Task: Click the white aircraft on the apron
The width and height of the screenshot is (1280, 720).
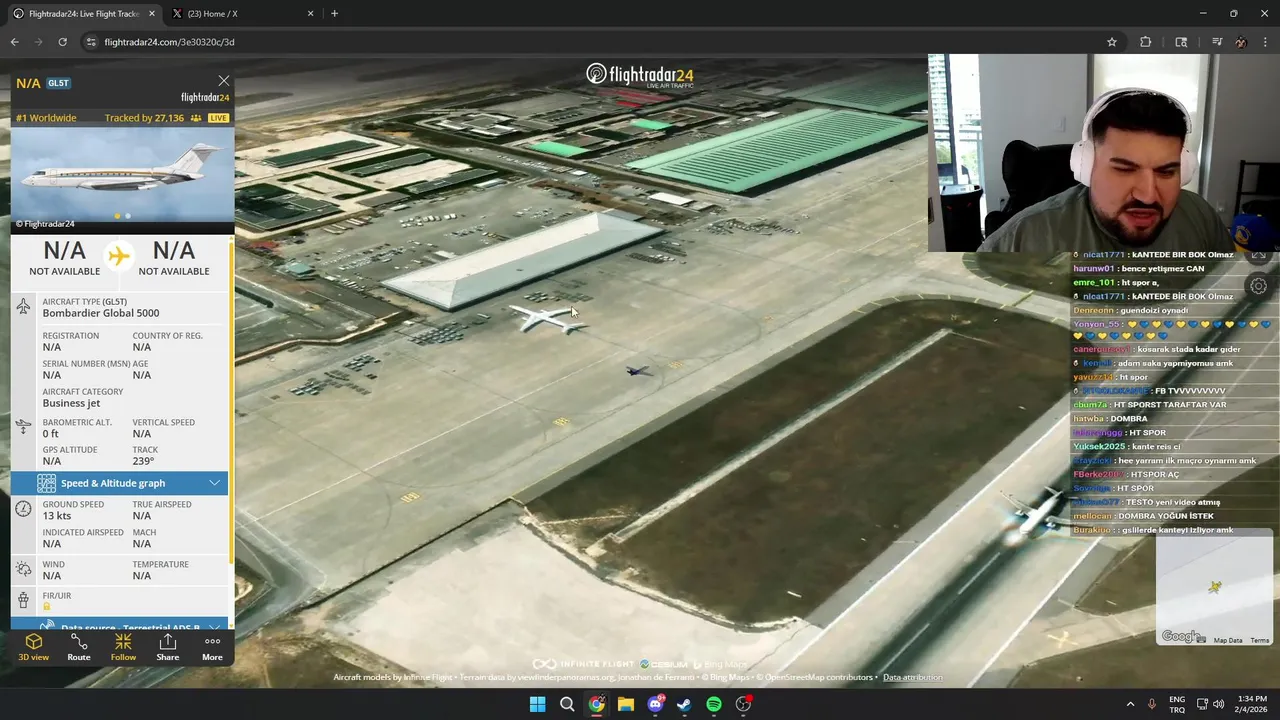Action: (545, 318)
